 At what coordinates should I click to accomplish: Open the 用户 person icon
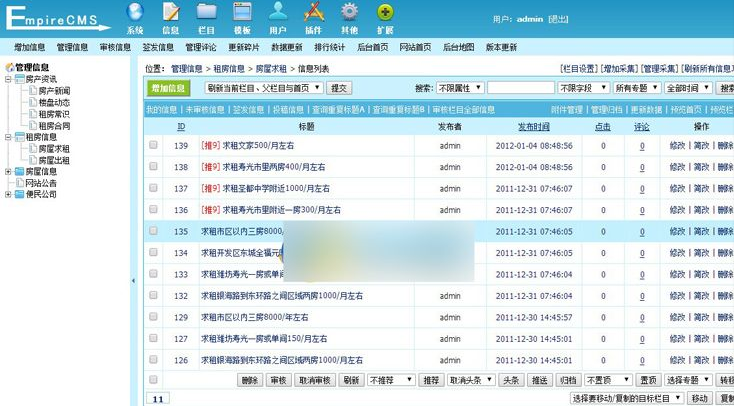point(278,13)
